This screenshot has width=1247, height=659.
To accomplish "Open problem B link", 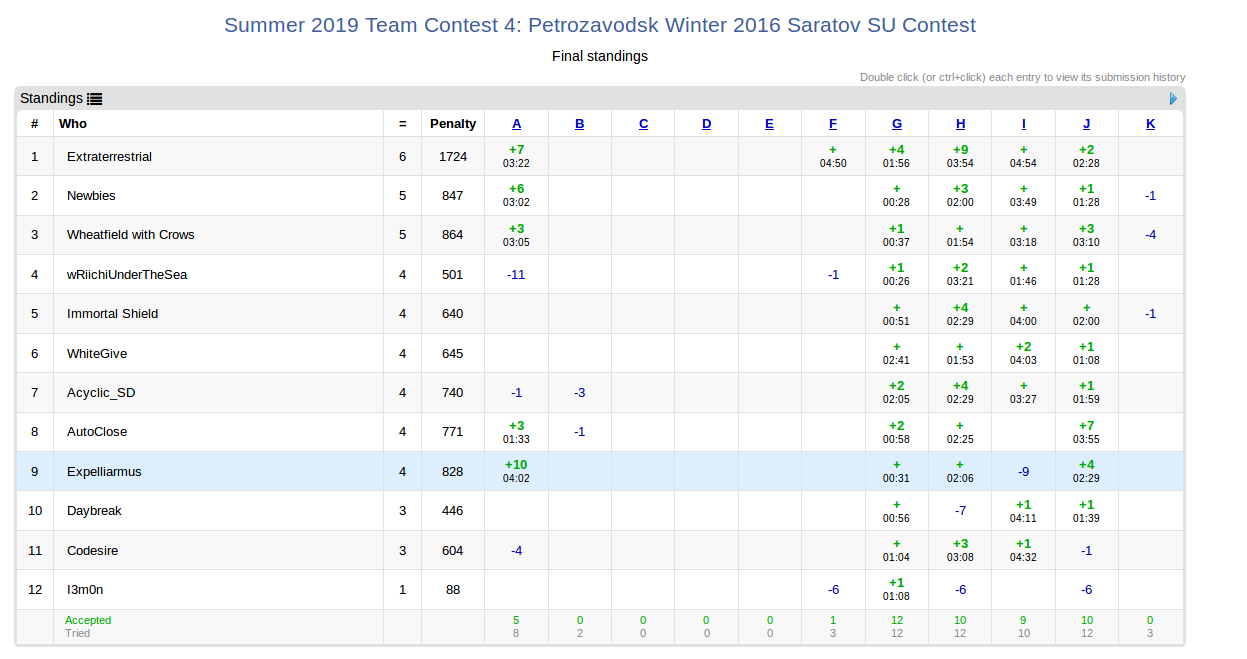I will [x=580, y=124].
